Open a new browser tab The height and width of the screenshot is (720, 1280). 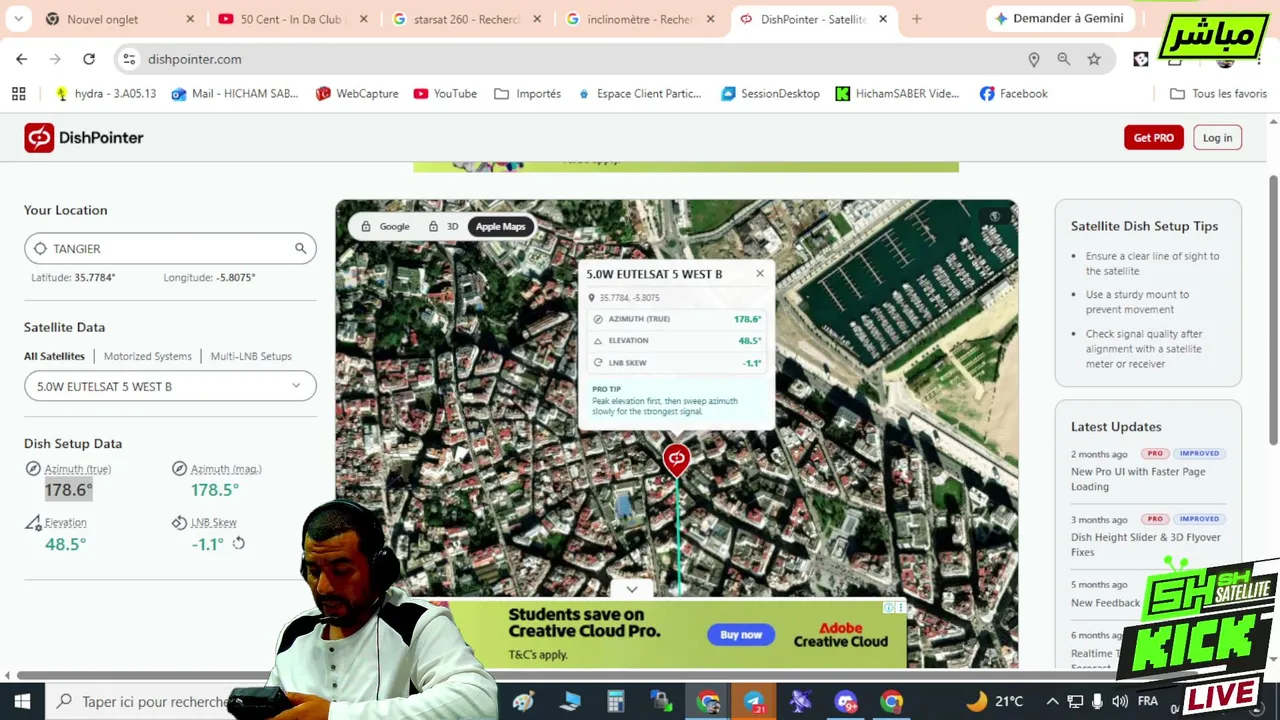[x=916, y=19]
